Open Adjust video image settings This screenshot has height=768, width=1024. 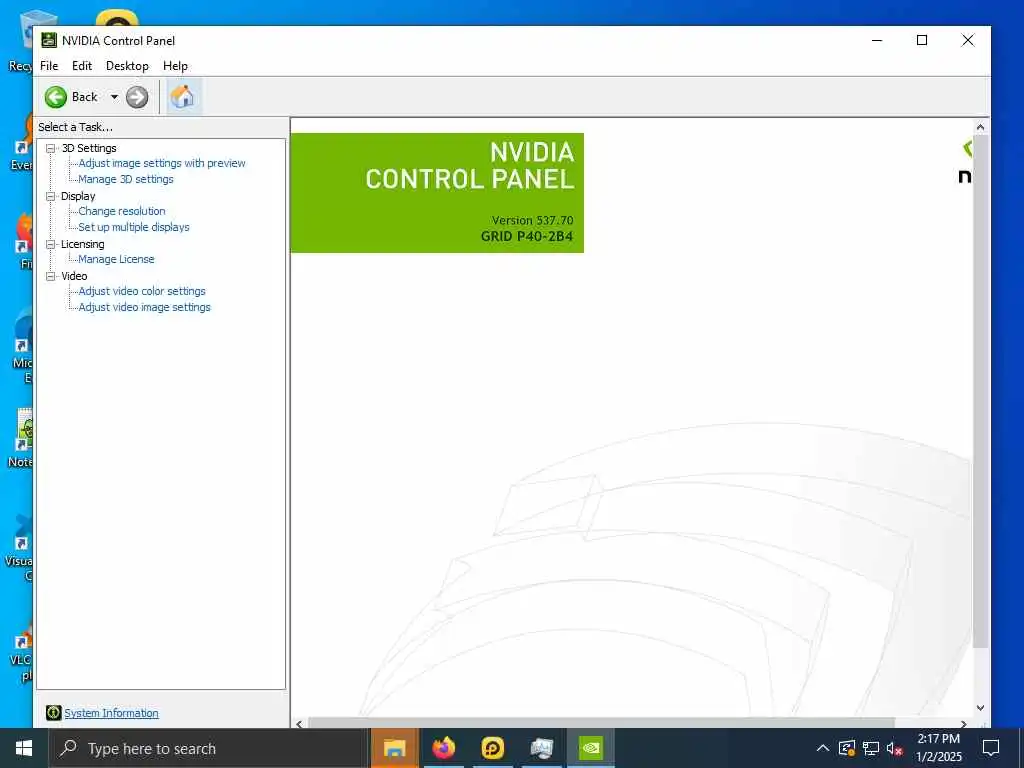144,307
